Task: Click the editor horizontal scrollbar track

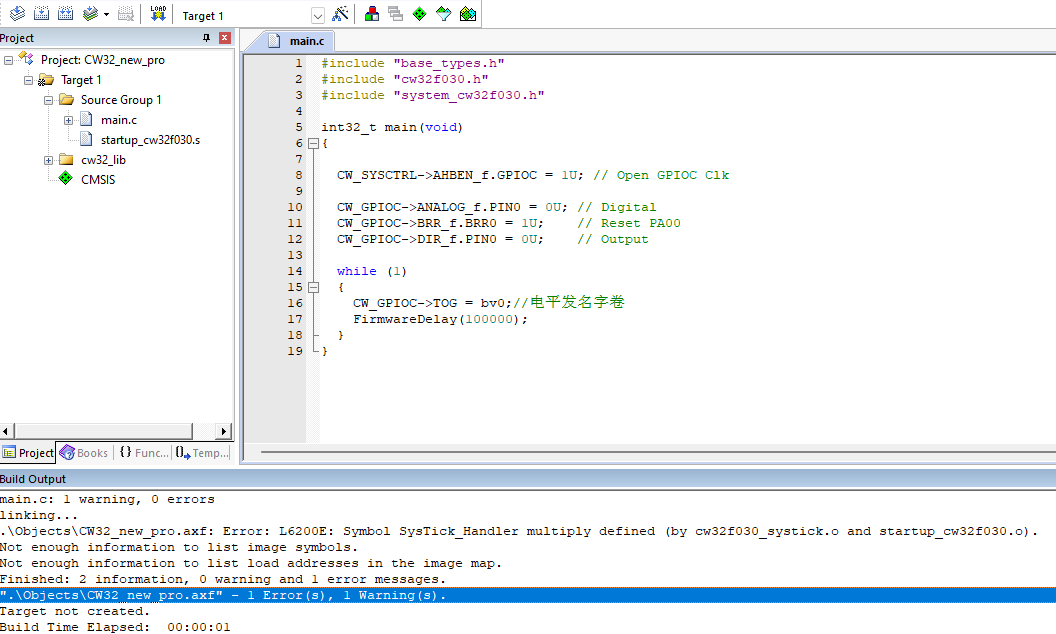Action: click(x=657, y=452)
